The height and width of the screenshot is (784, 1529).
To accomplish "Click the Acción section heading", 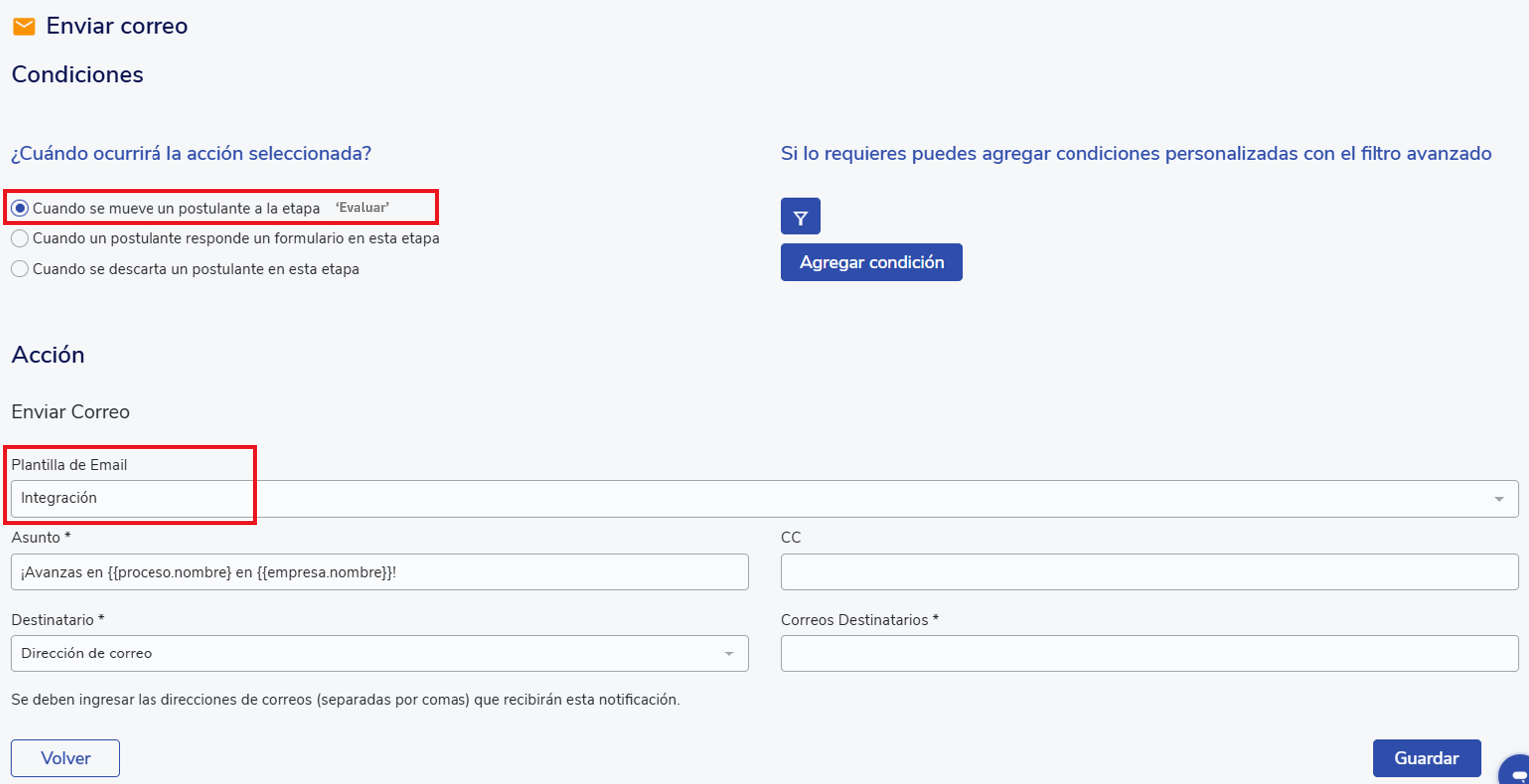I will pyautogui.click(x=48, y=355).
